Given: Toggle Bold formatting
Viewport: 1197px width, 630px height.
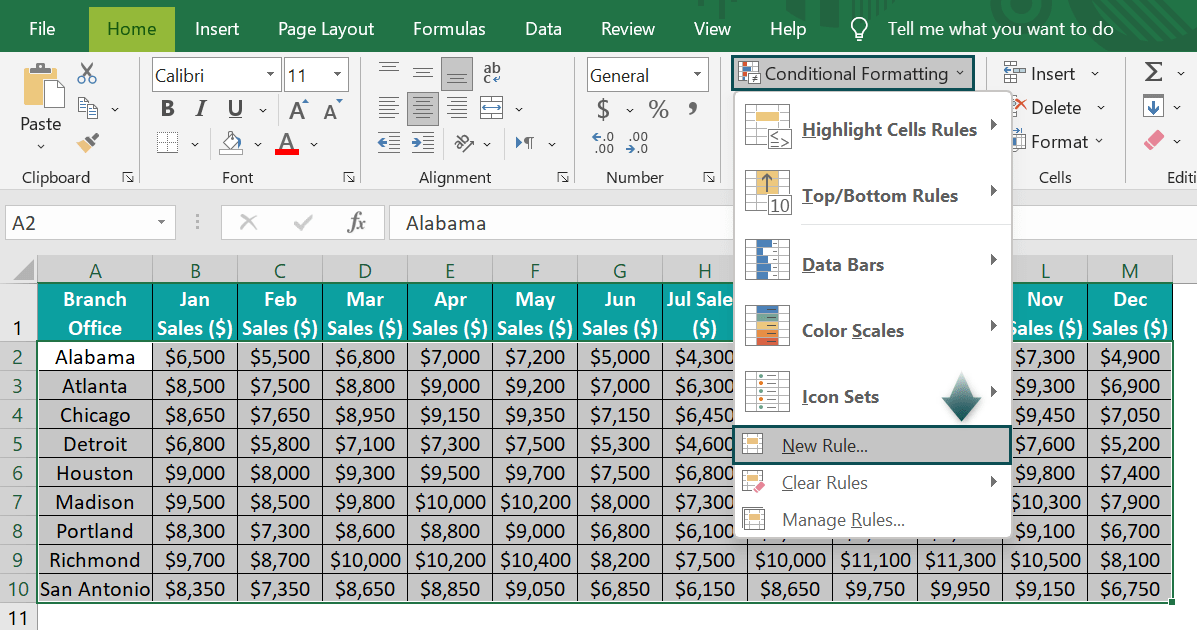Looking at the screenshot, I should (x=169, y=109).
